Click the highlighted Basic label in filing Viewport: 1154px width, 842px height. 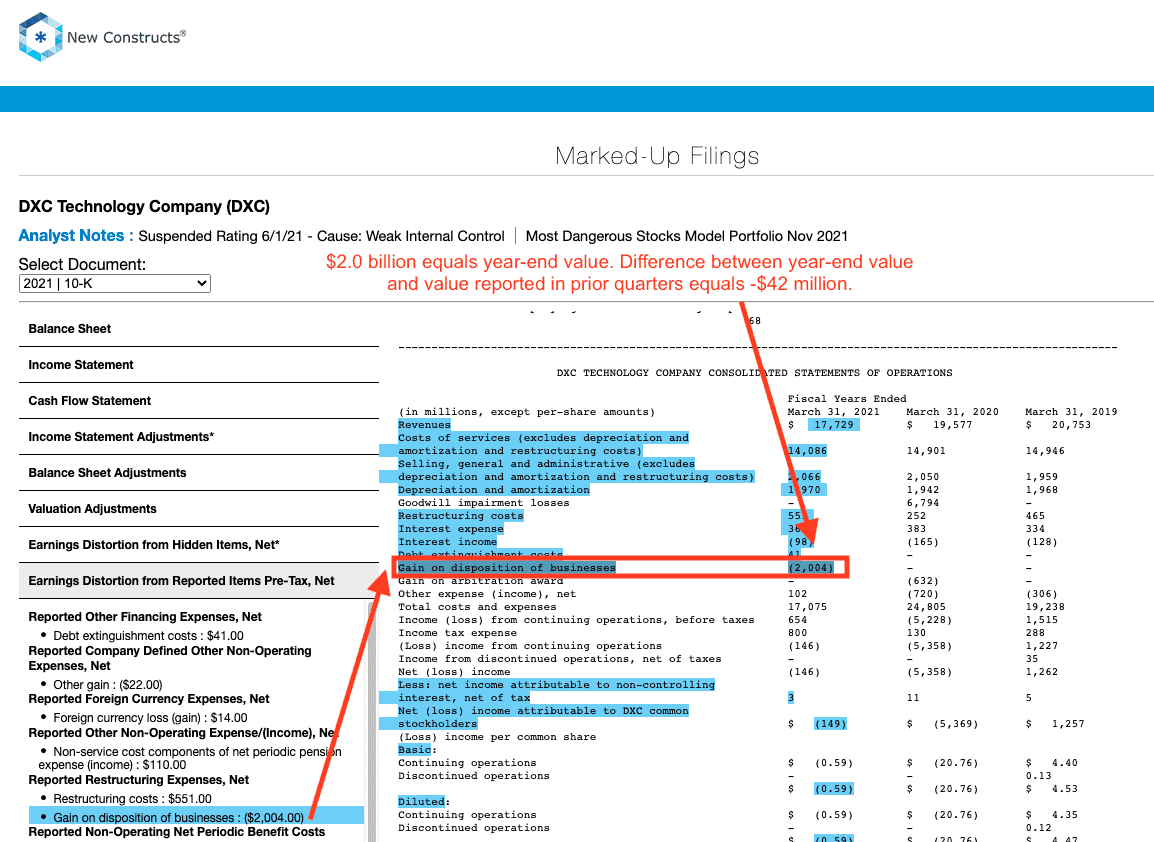tap(414, 750)
